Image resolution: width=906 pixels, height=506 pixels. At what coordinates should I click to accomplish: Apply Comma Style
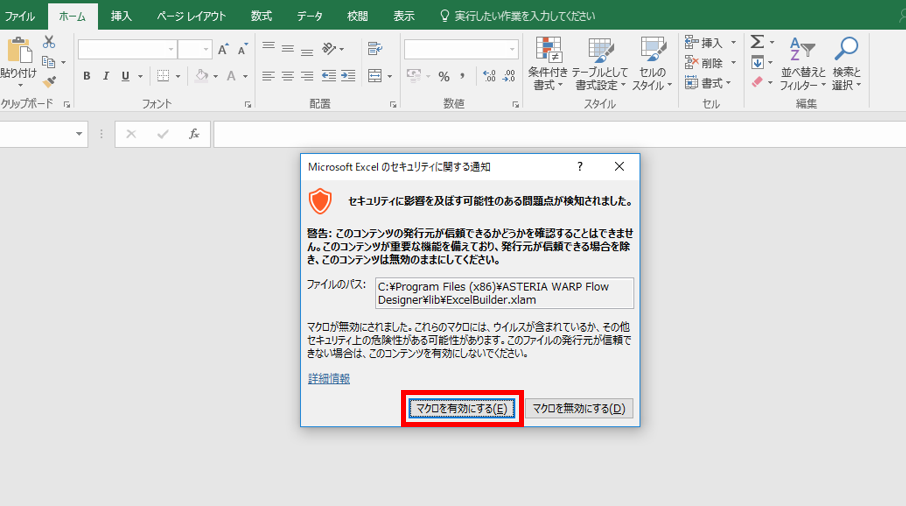pos(463,76)
